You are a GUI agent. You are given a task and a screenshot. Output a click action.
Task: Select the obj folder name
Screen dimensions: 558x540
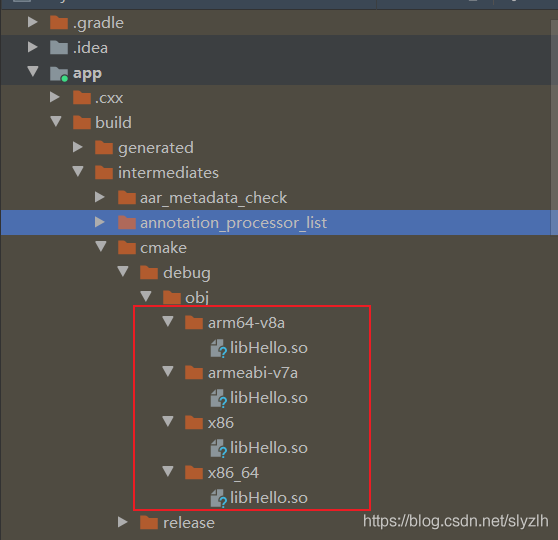(x=197, y=298)
